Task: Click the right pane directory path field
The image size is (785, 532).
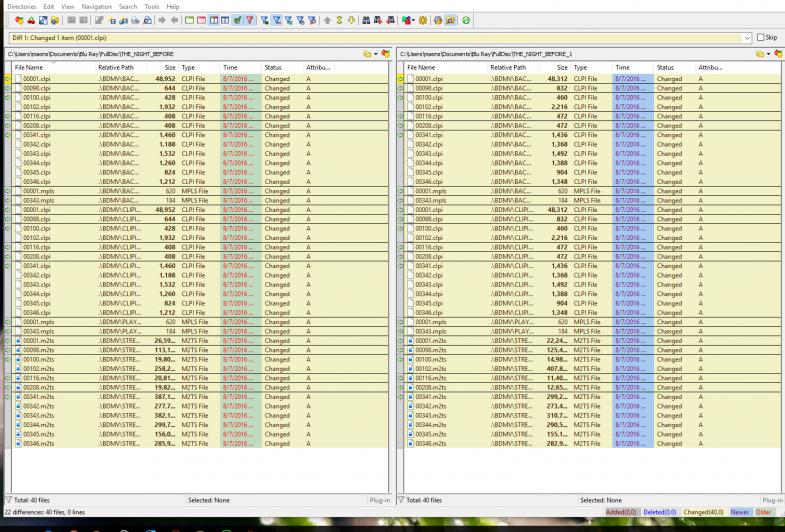Action: 576,54
